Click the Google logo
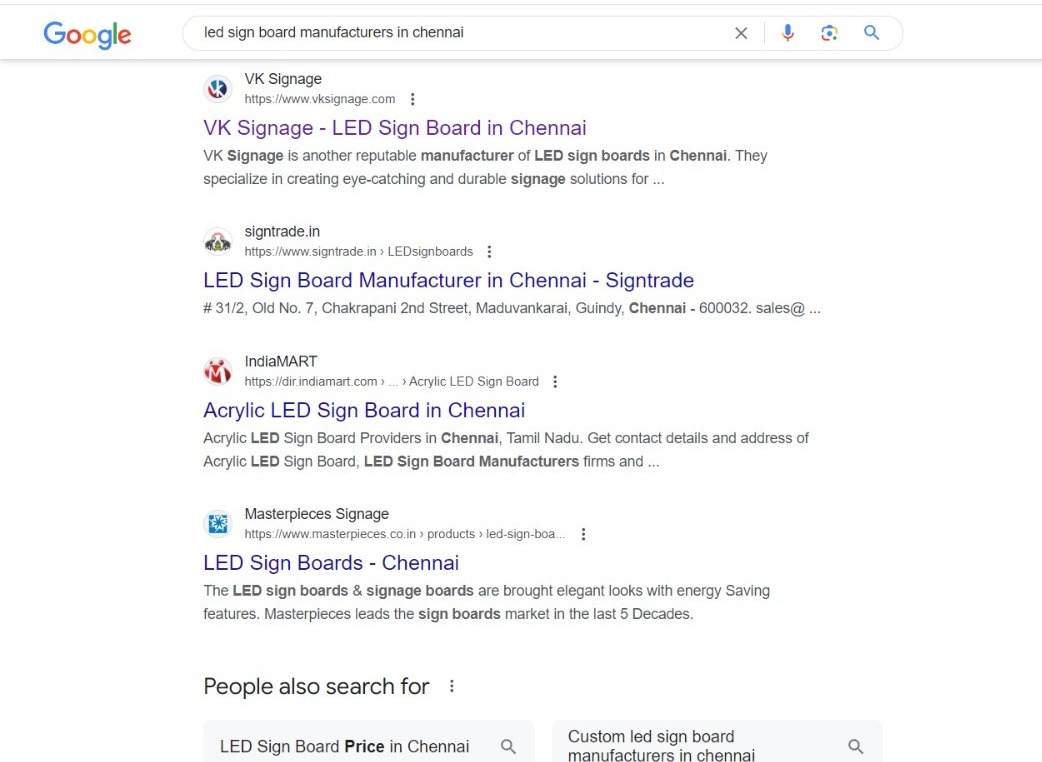This screenshot has height=762, width=1042. 87,34
